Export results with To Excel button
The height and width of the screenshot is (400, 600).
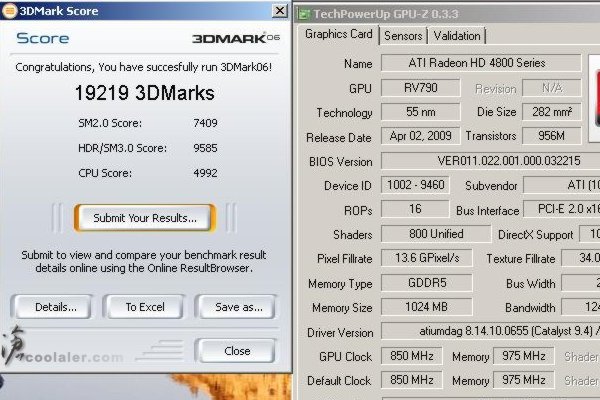tap(145, 307)
